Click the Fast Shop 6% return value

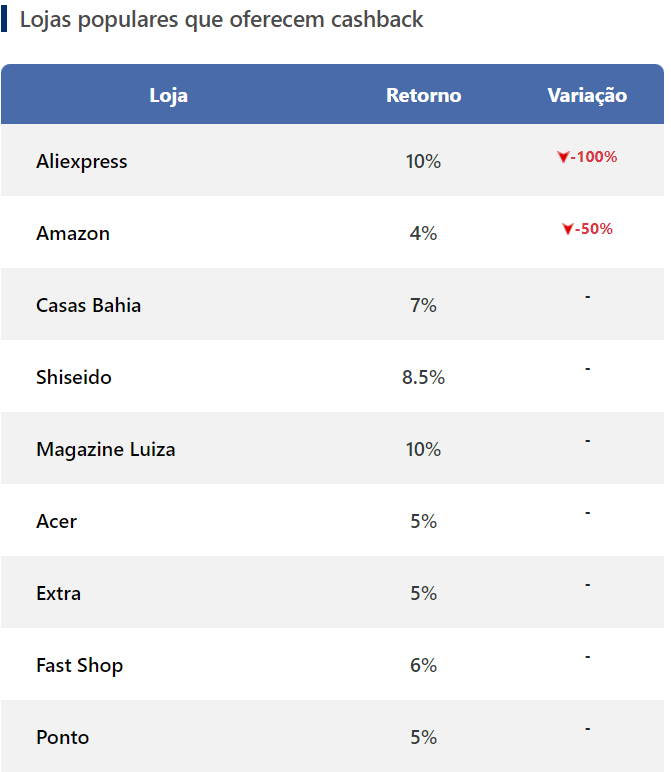pos(423,665)
